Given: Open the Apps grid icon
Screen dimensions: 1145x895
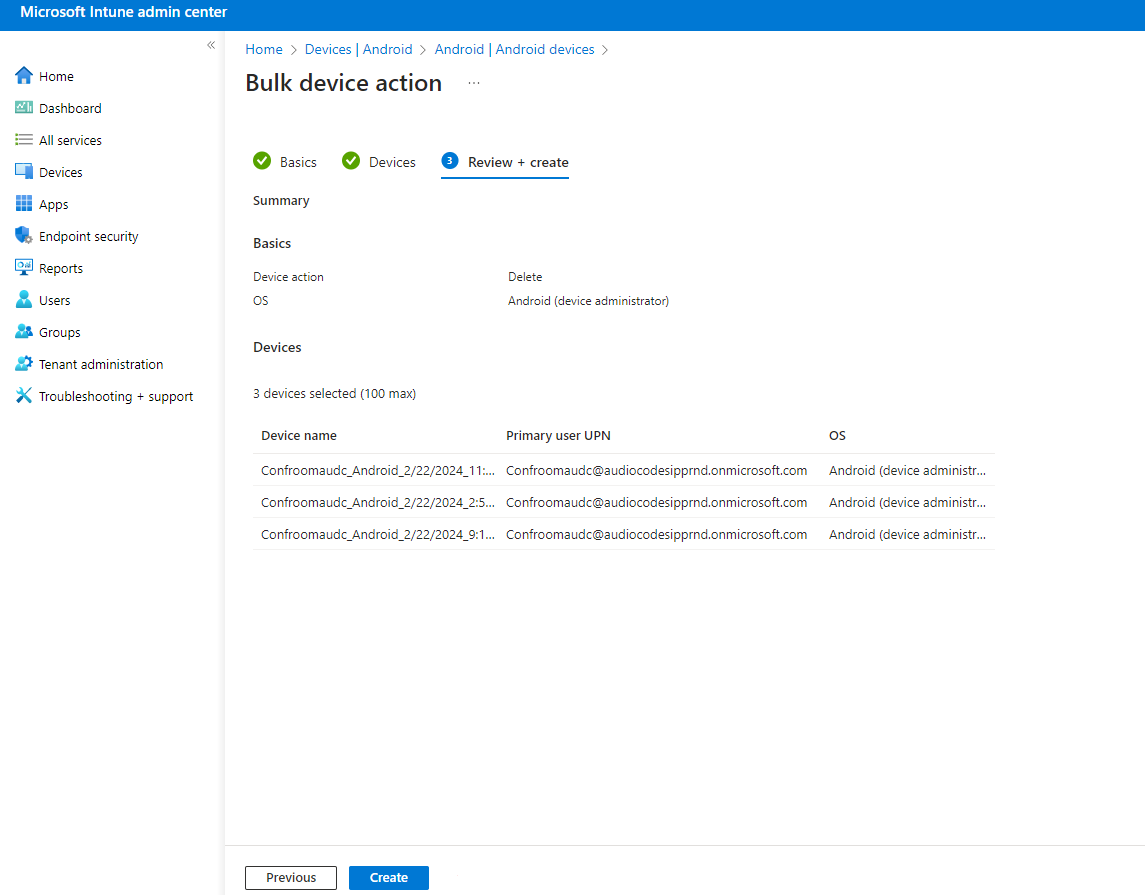Looking at the screenshot, I should click(x=24, y=204).
